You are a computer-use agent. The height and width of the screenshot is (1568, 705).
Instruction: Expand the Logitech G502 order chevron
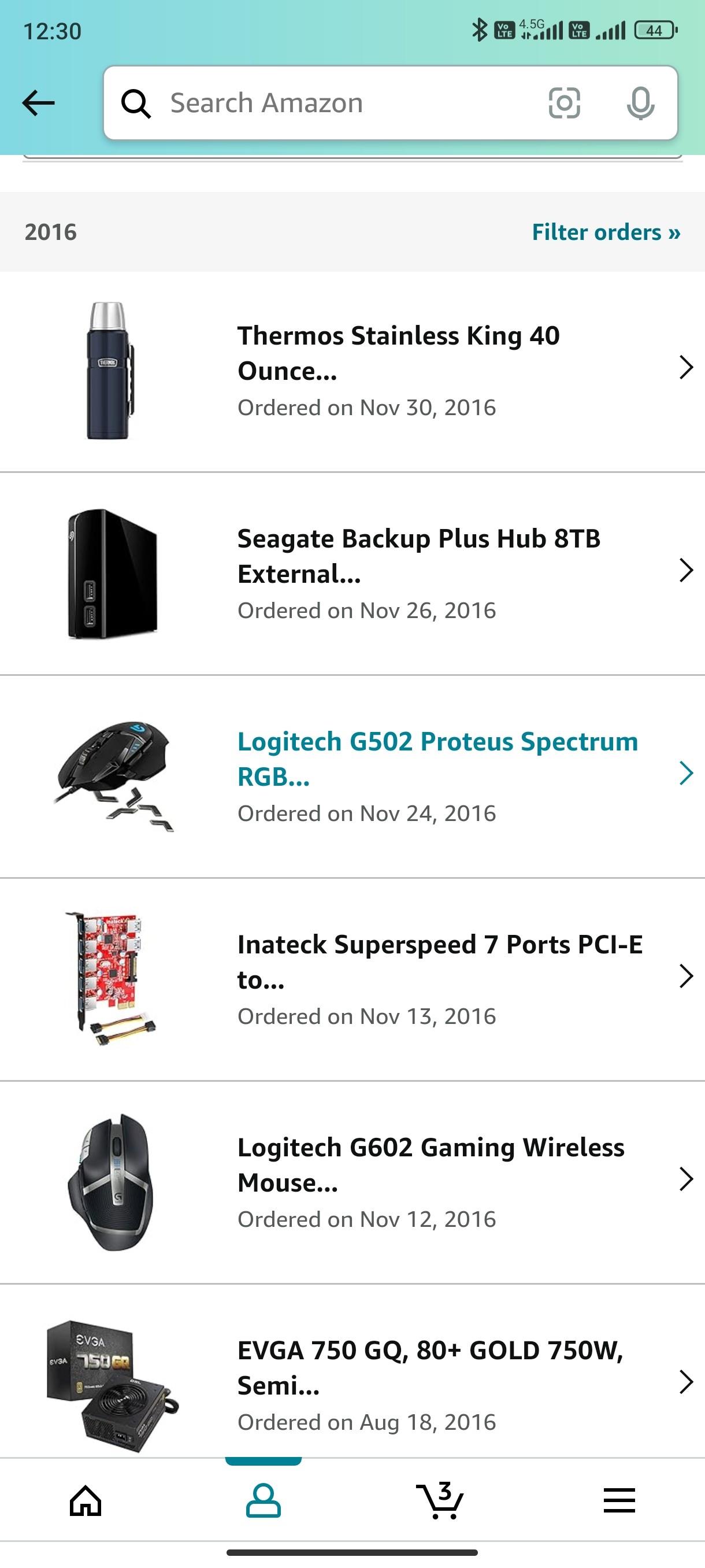(x=685, y=773)
